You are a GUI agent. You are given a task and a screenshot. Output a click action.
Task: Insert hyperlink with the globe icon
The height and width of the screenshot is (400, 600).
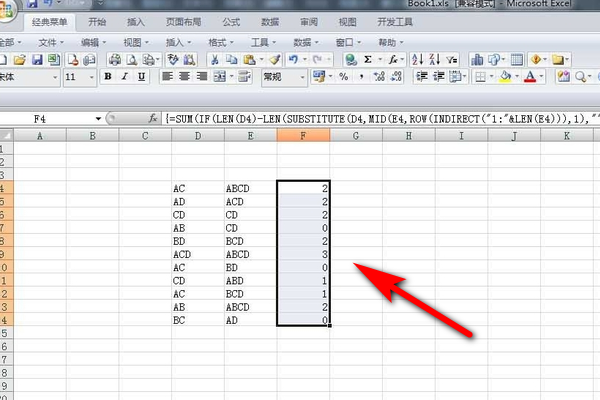351,60
